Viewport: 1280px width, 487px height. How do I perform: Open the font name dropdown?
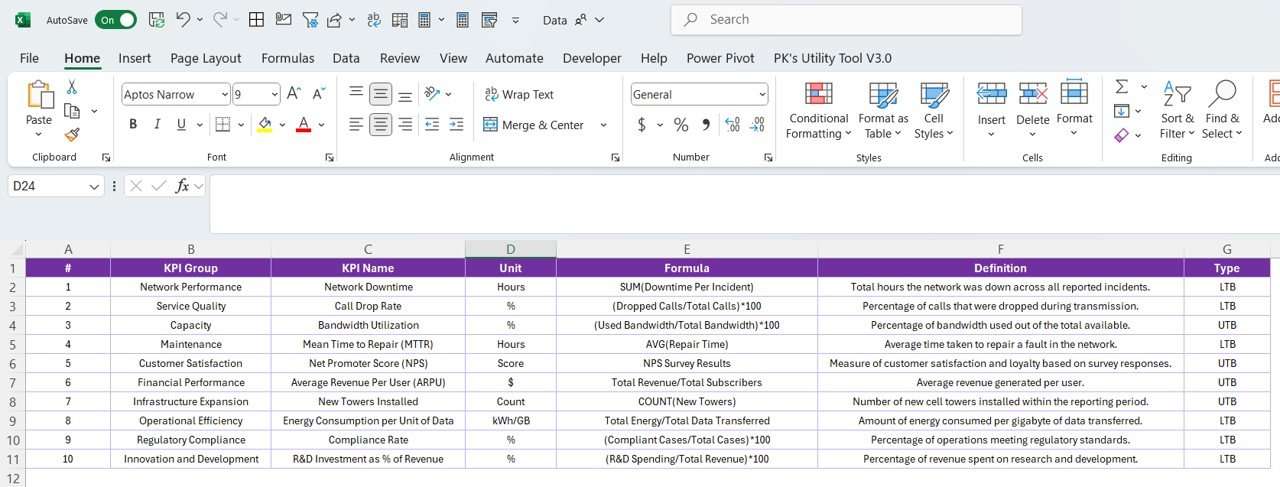tap(223, 94)
